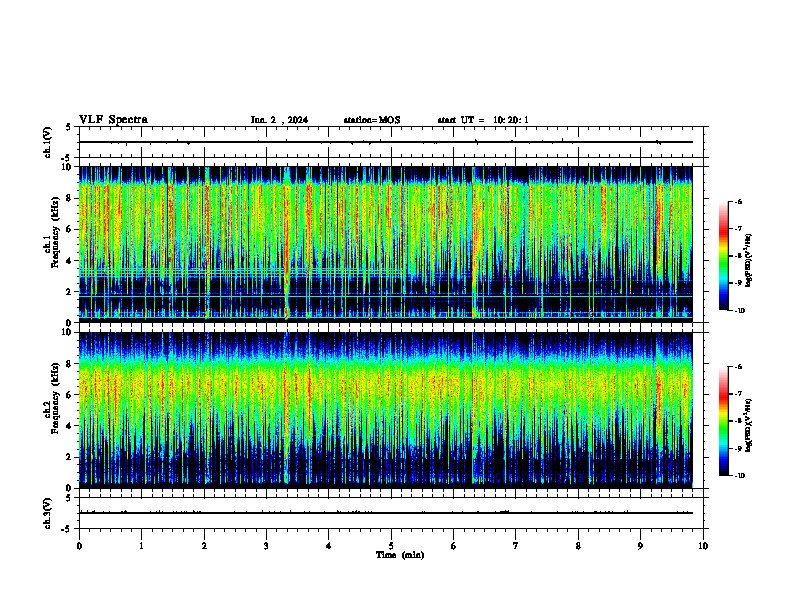This screenshot has height=612, width=792.
Task: Click the ch.1(V) waveform axis label
Action: (47, 142)
